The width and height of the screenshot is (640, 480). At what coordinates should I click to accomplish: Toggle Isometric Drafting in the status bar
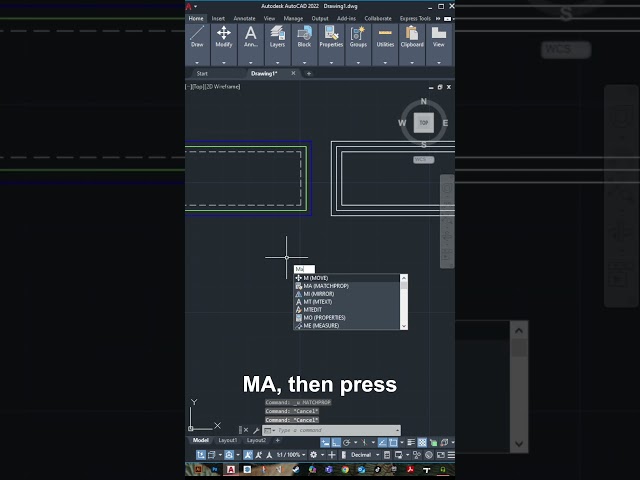364,442
